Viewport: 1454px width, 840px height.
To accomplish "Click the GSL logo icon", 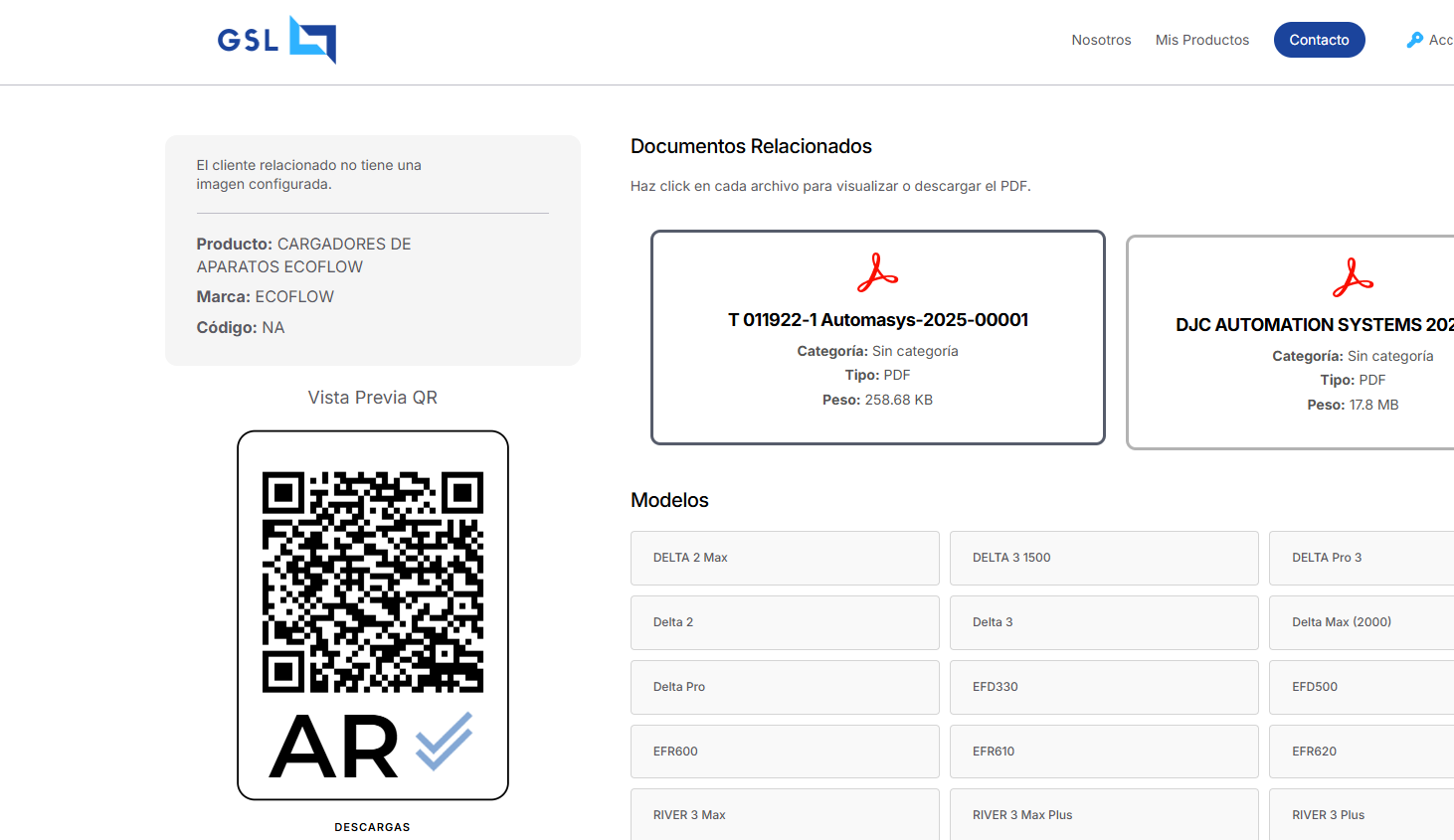I will [x=312, y=40].
